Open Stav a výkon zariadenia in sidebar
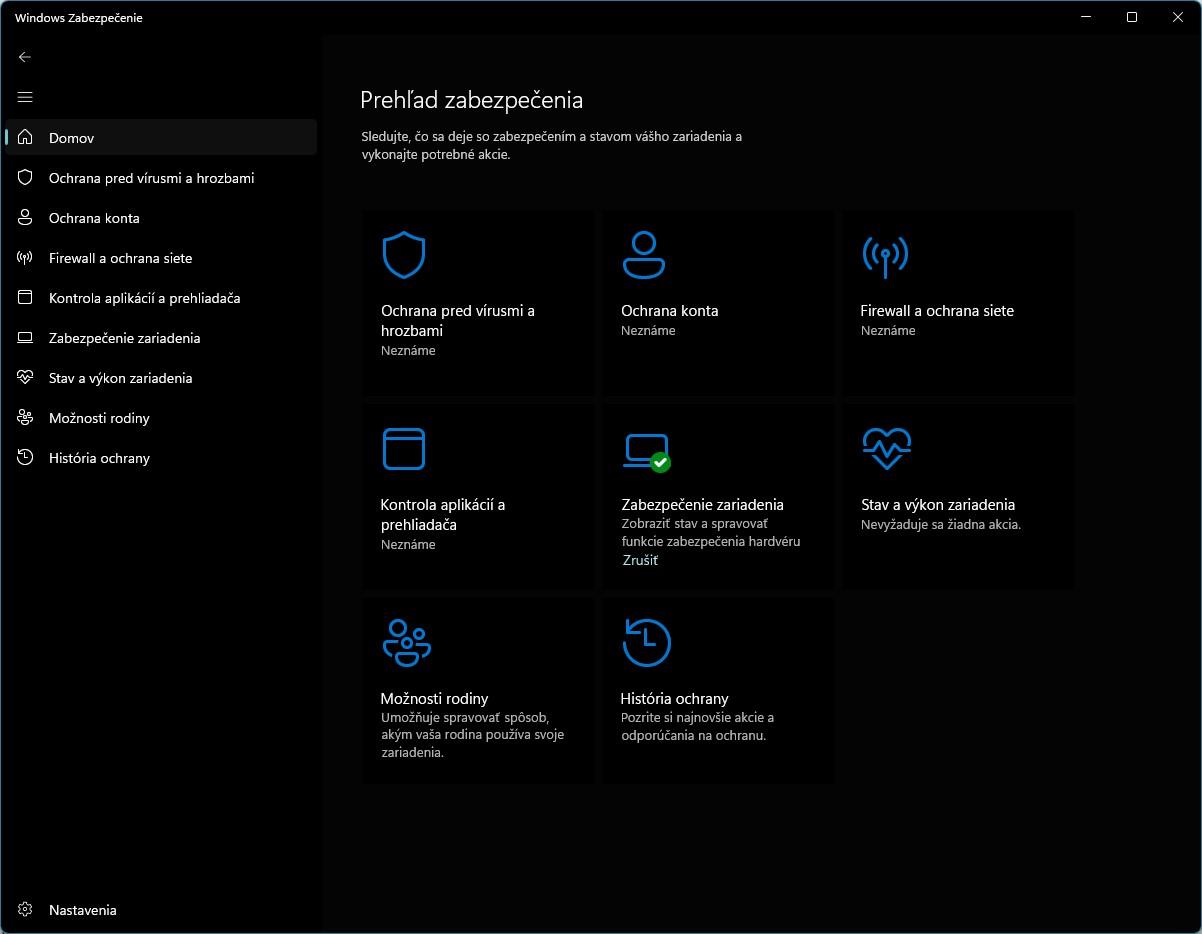 click(x=161, y=378)
